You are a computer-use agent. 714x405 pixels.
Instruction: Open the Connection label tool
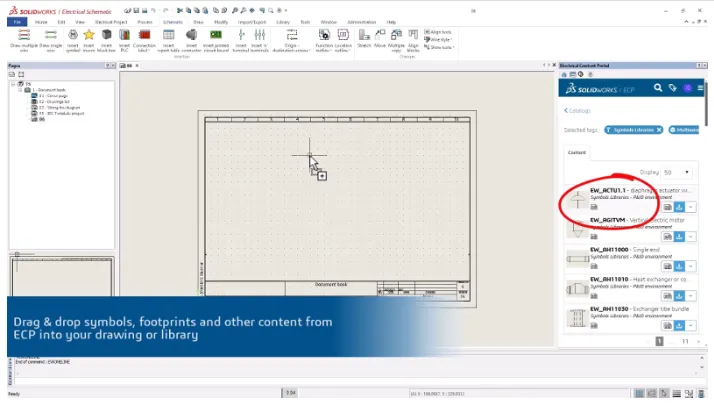click(x=144, y=41)
